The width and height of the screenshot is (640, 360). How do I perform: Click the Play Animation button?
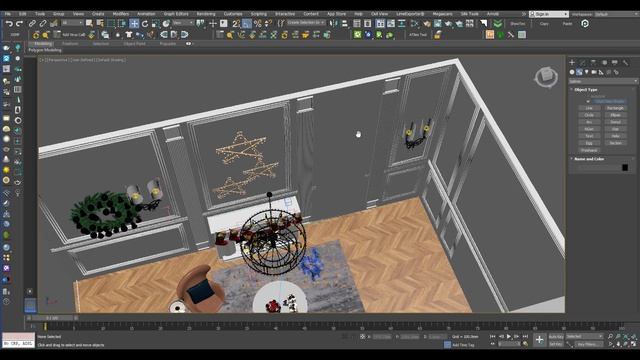pos(509,336)
